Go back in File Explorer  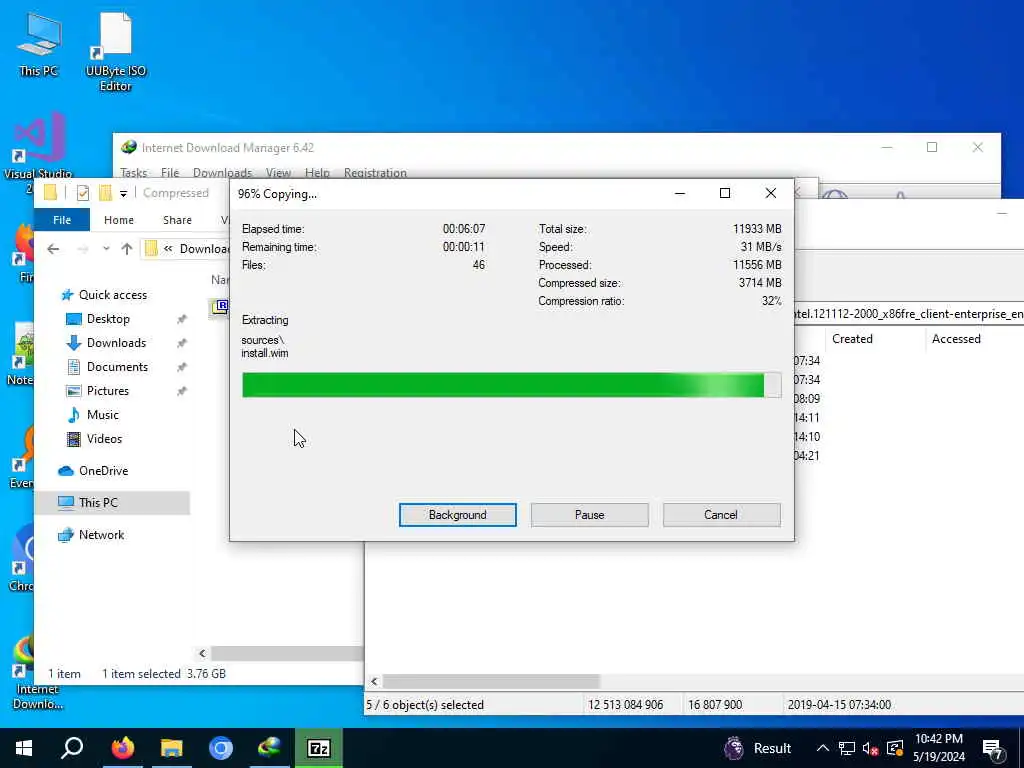54,249
